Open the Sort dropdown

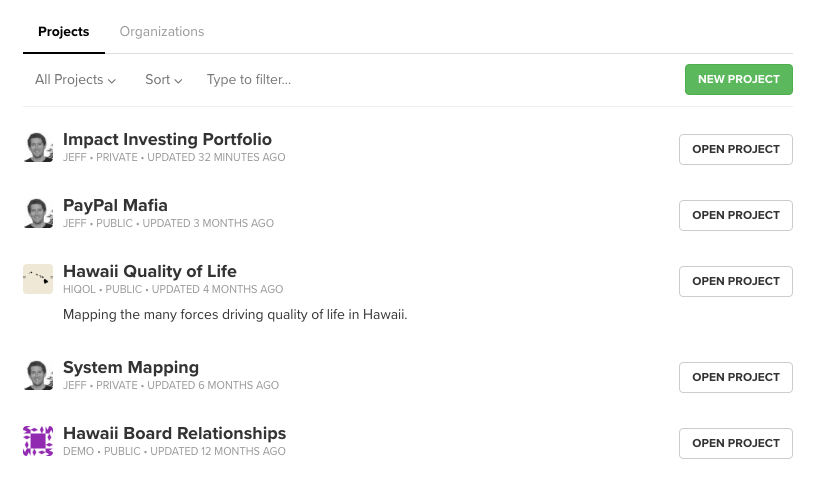tap(163, 80)
